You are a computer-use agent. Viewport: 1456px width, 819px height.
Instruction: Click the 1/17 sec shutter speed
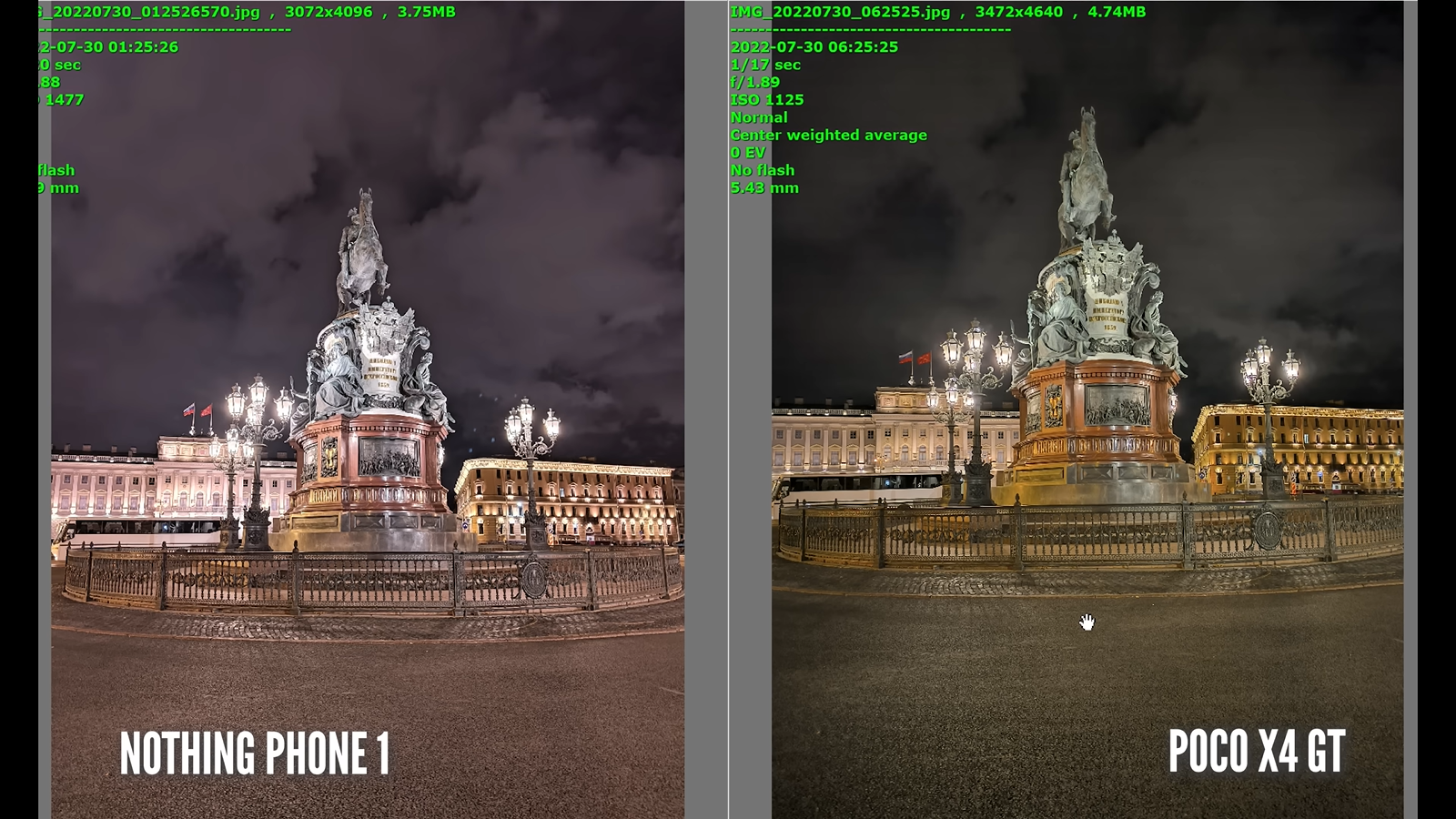(x=765, y=65)
